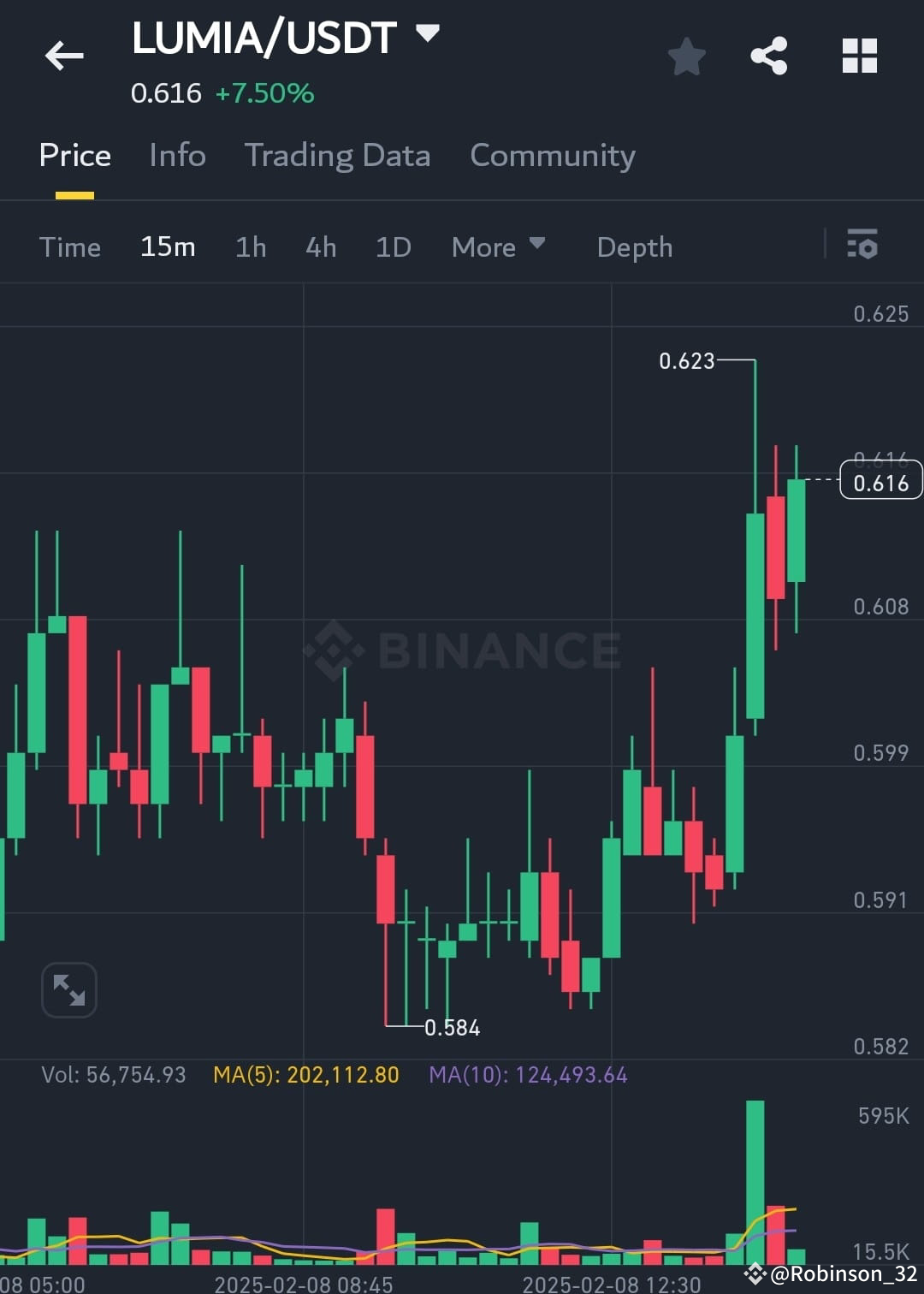Switch to the Trading Data tab
Viewport: 924px width, 1294px height.
pos(338,156)
